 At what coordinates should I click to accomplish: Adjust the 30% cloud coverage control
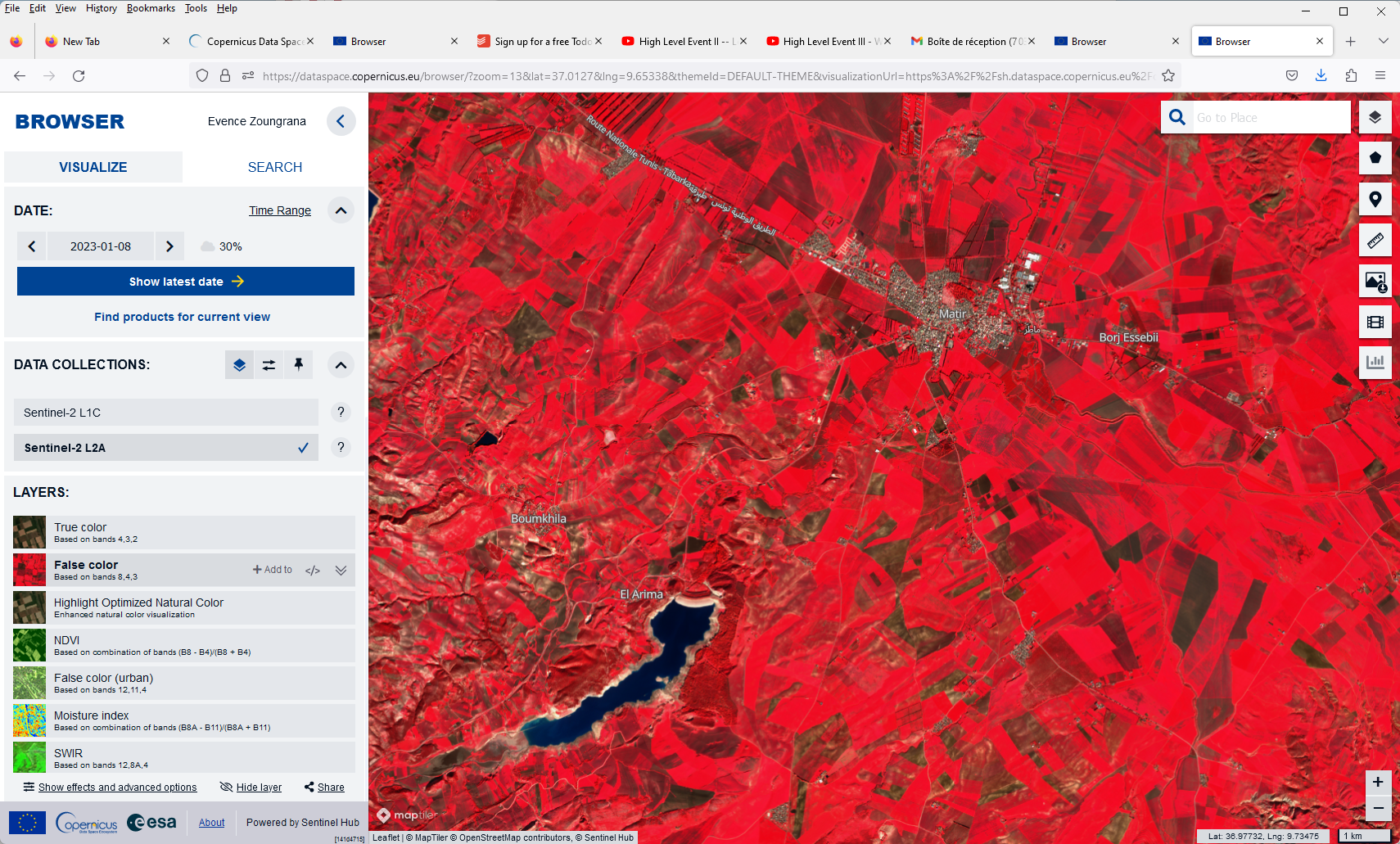click(222, 246)
